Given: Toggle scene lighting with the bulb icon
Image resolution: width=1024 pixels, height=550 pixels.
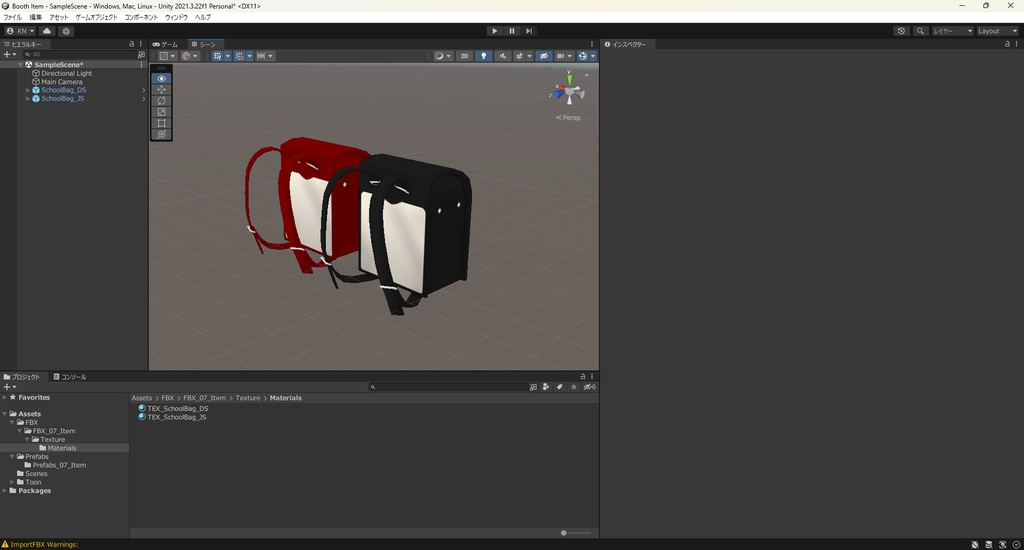Looking at the screenshot, I should click(484, 56).
